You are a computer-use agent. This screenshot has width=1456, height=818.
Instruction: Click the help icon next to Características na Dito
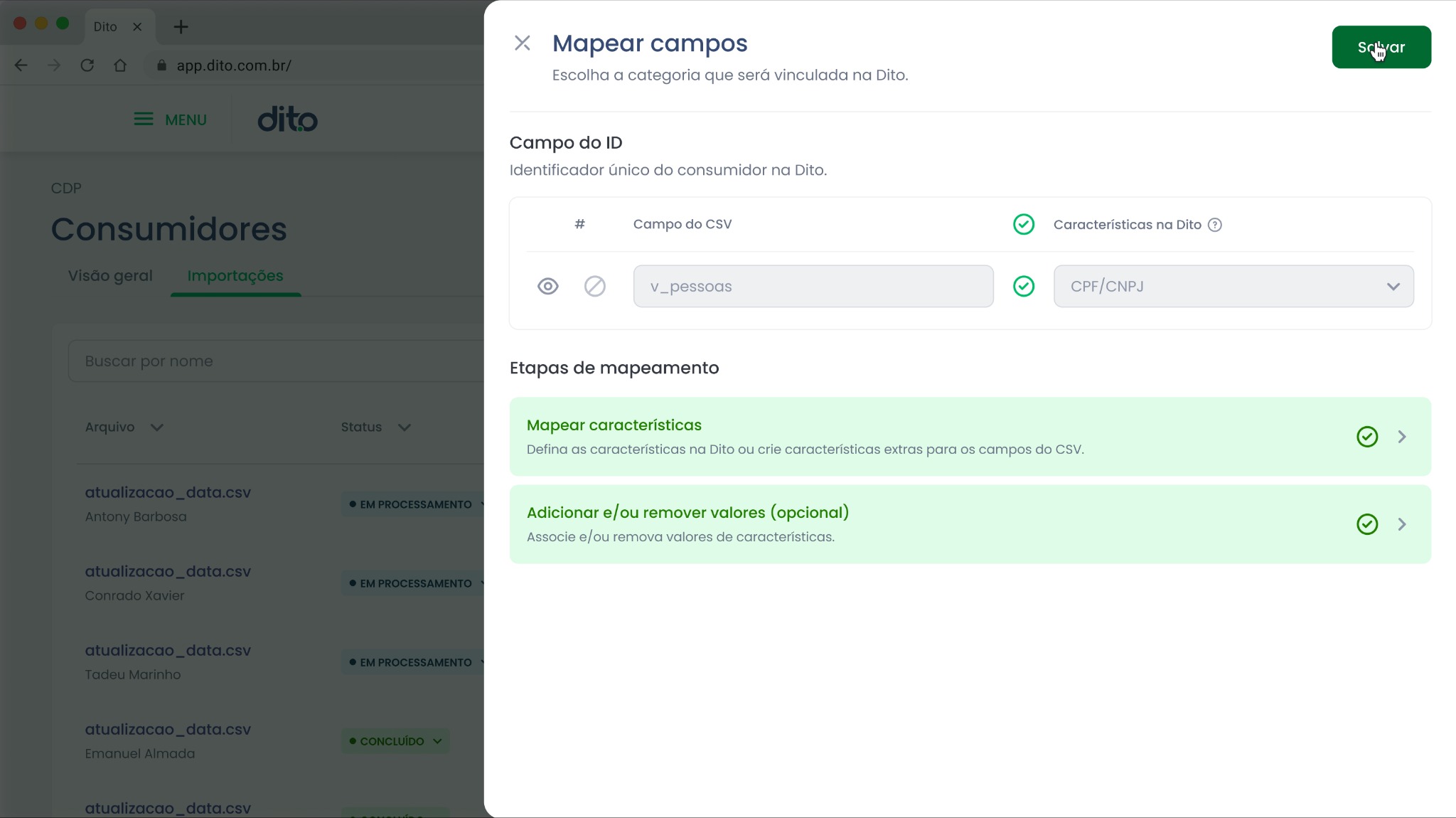coord(1215,225)
